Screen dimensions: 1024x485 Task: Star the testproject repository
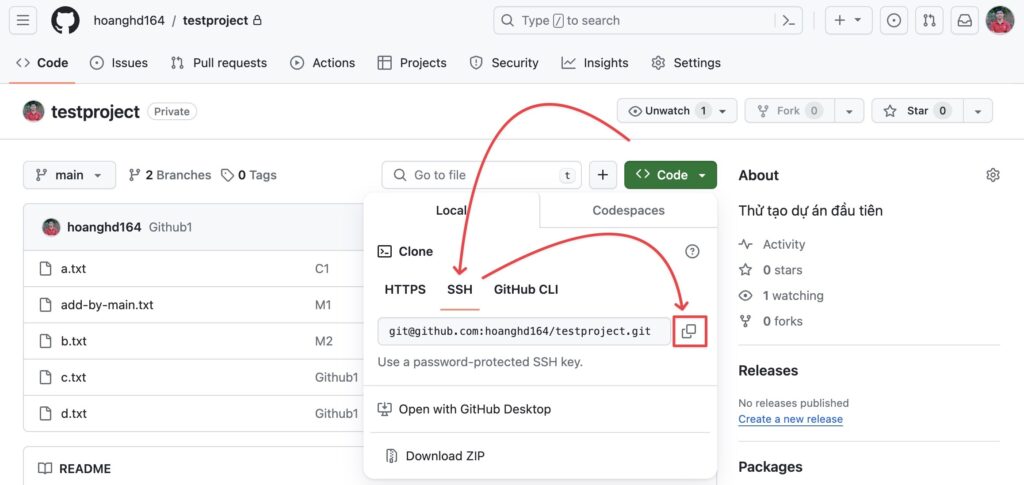coord(917,111)
